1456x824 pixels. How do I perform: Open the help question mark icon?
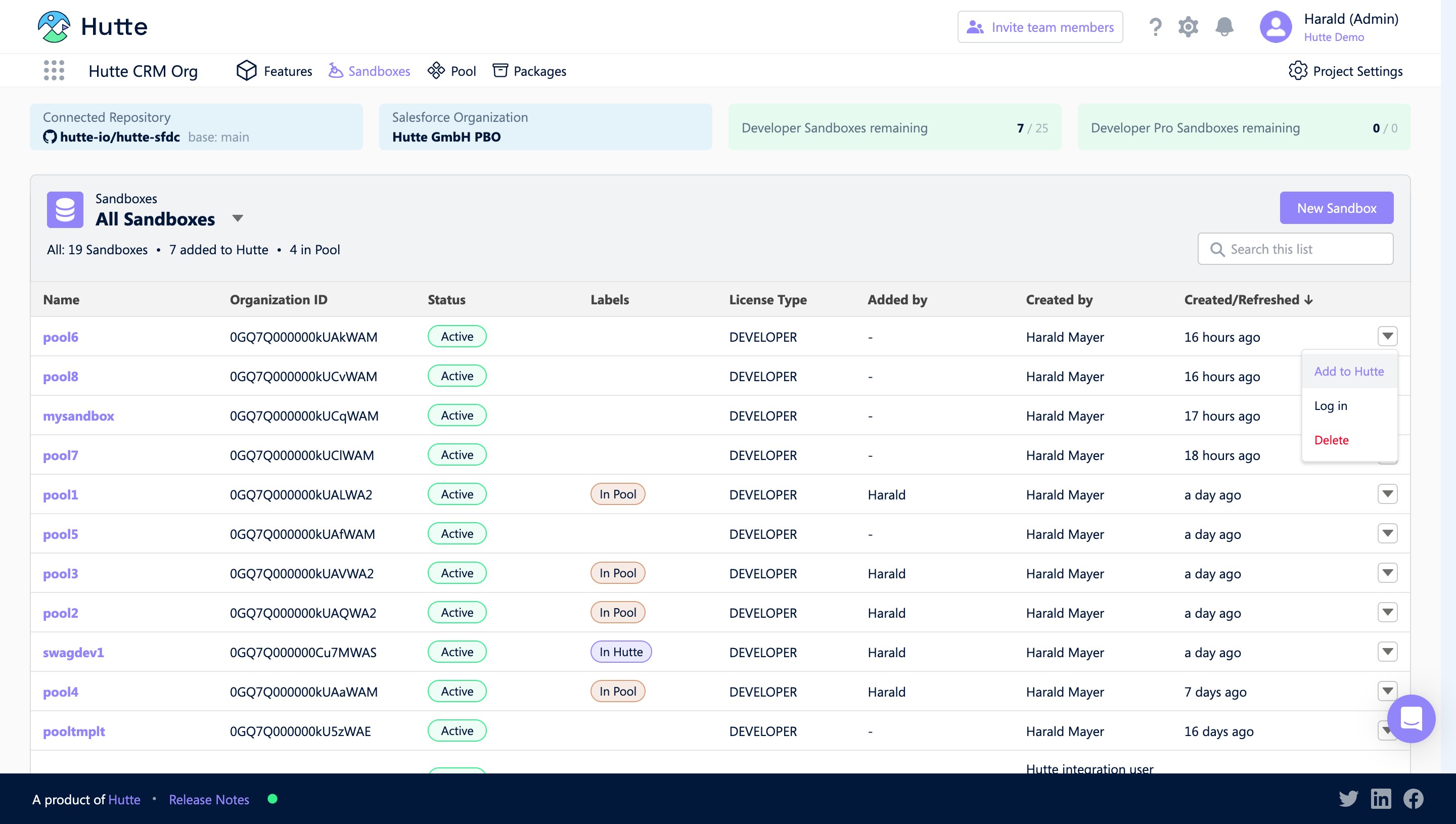click(x=1155, y=27)
